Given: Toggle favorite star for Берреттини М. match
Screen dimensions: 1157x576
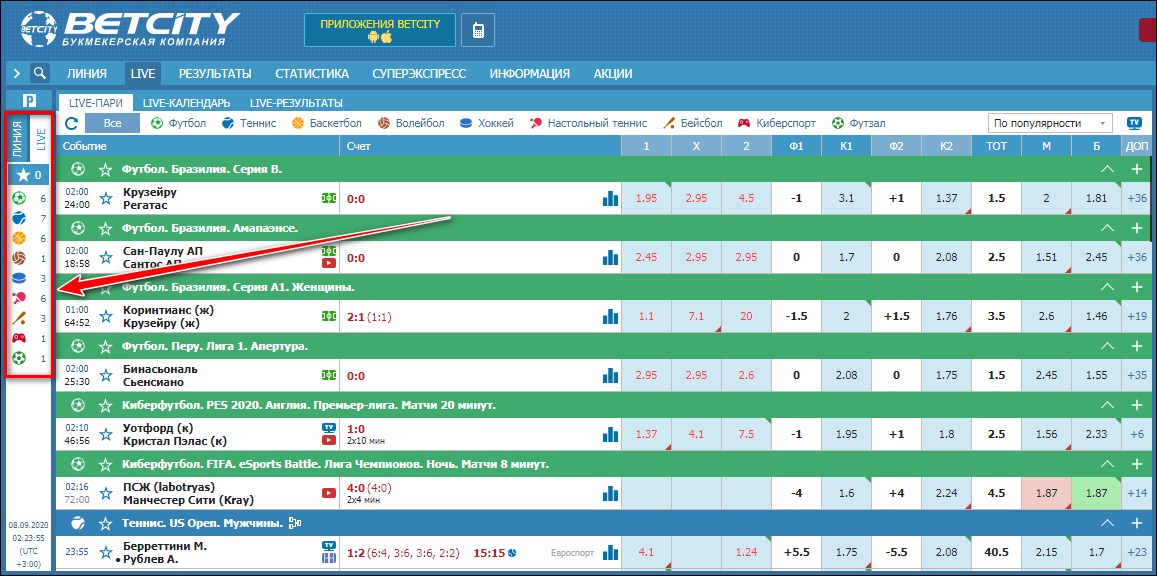Looking at the screenshot, I should tap(106, 552).
